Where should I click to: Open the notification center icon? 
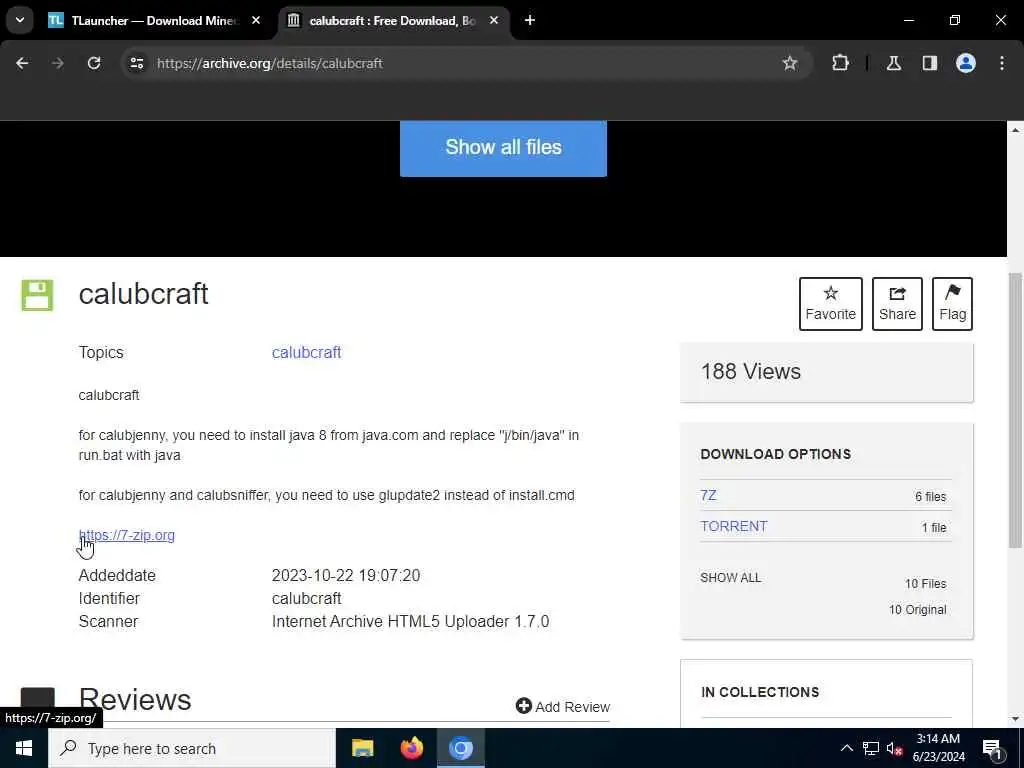pos(991,748)
